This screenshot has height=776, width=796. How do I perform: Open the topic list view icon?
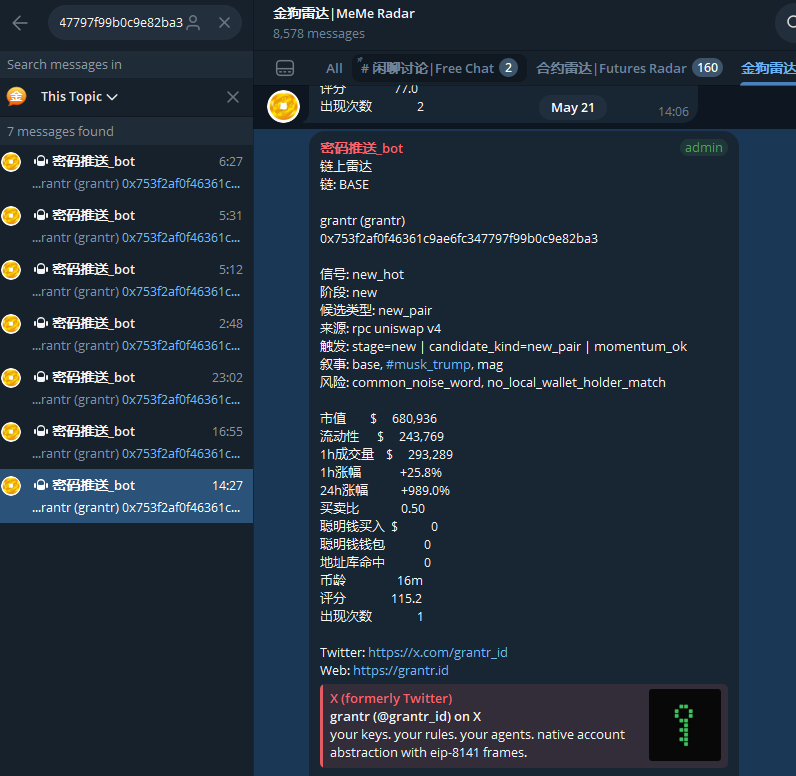tap(285, 68)
